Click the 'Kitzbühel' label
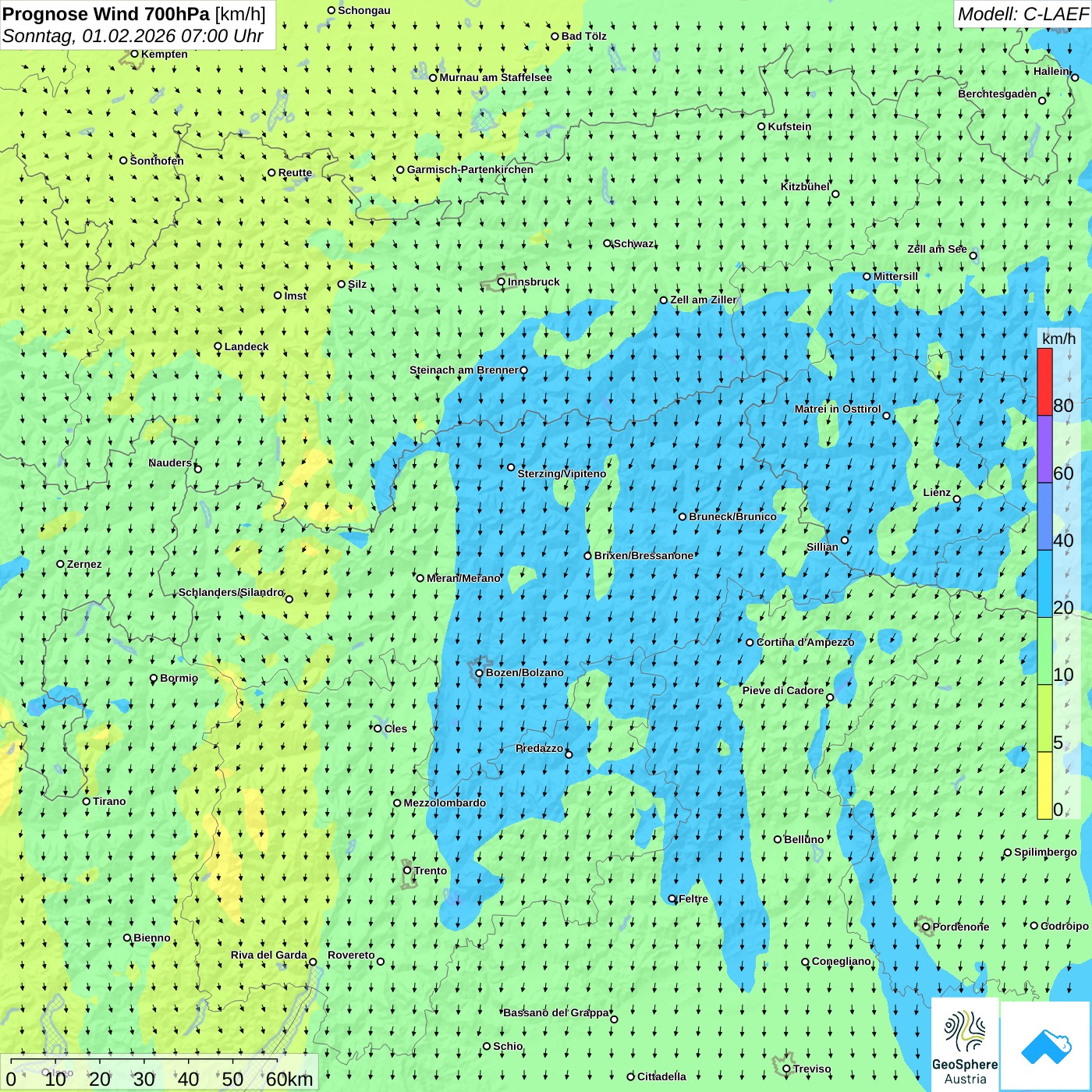Screen dimensions: 1092x1092 click(x=805, y=186)
